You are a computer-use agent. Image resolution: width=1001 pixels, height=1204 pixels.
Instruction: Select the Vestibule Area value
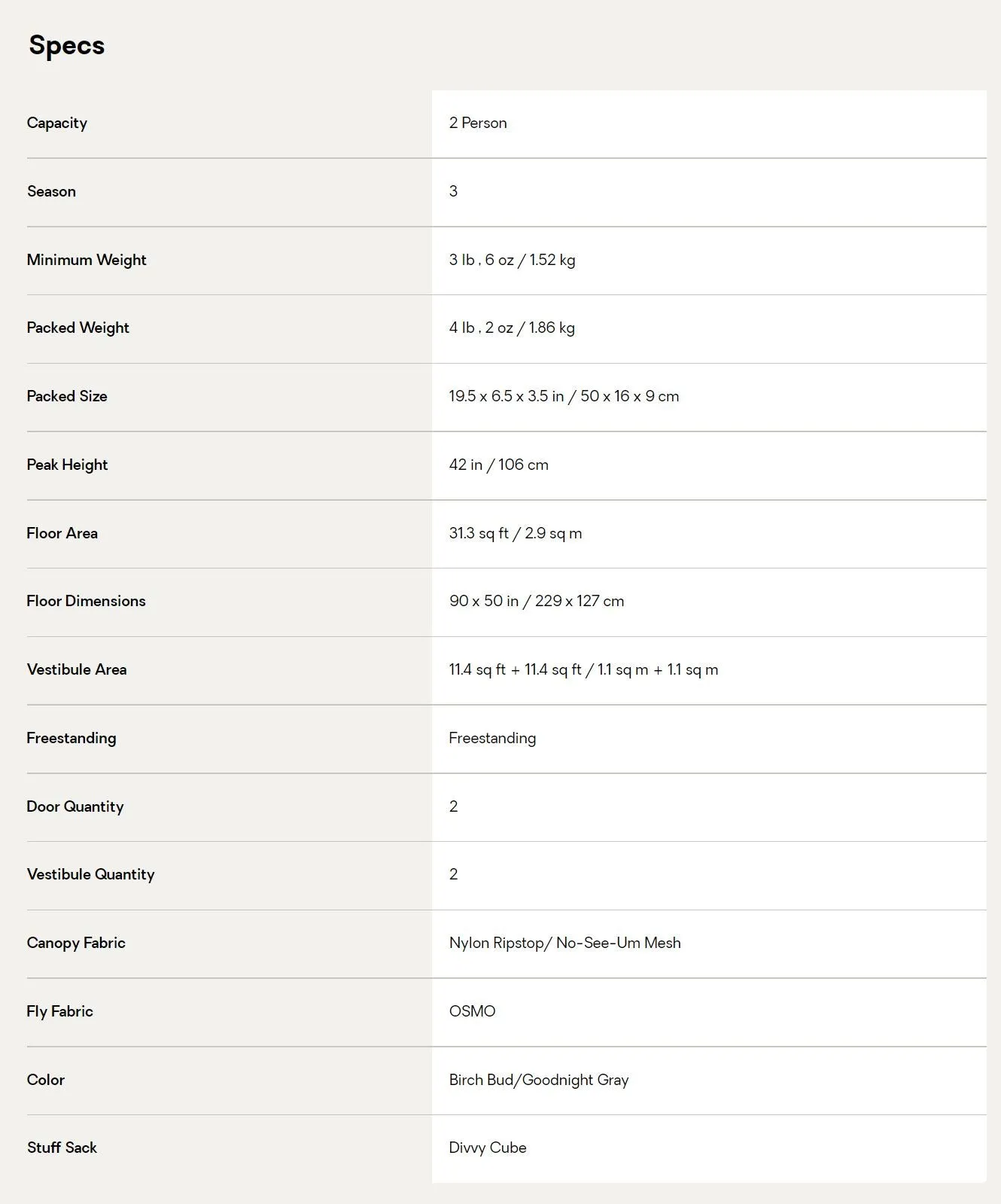(x=583, y=669)
